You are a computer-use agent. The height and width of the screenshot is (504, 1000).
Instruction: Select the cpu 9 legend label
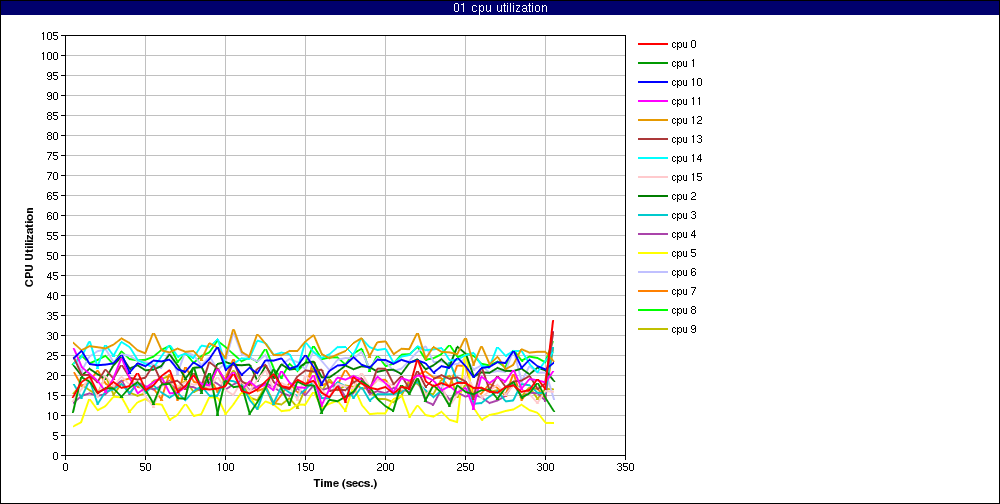click(684, 329)
